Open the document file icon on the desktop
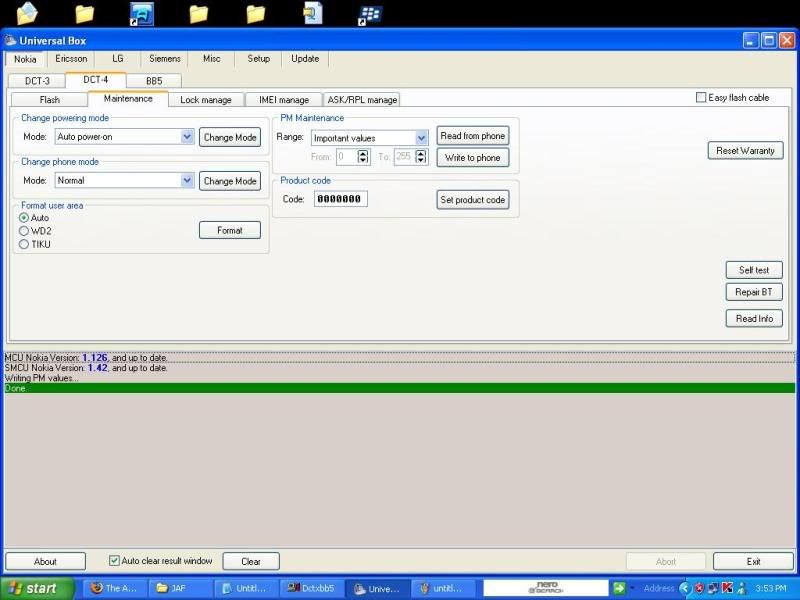800x600 pixels. coord(312,13)
